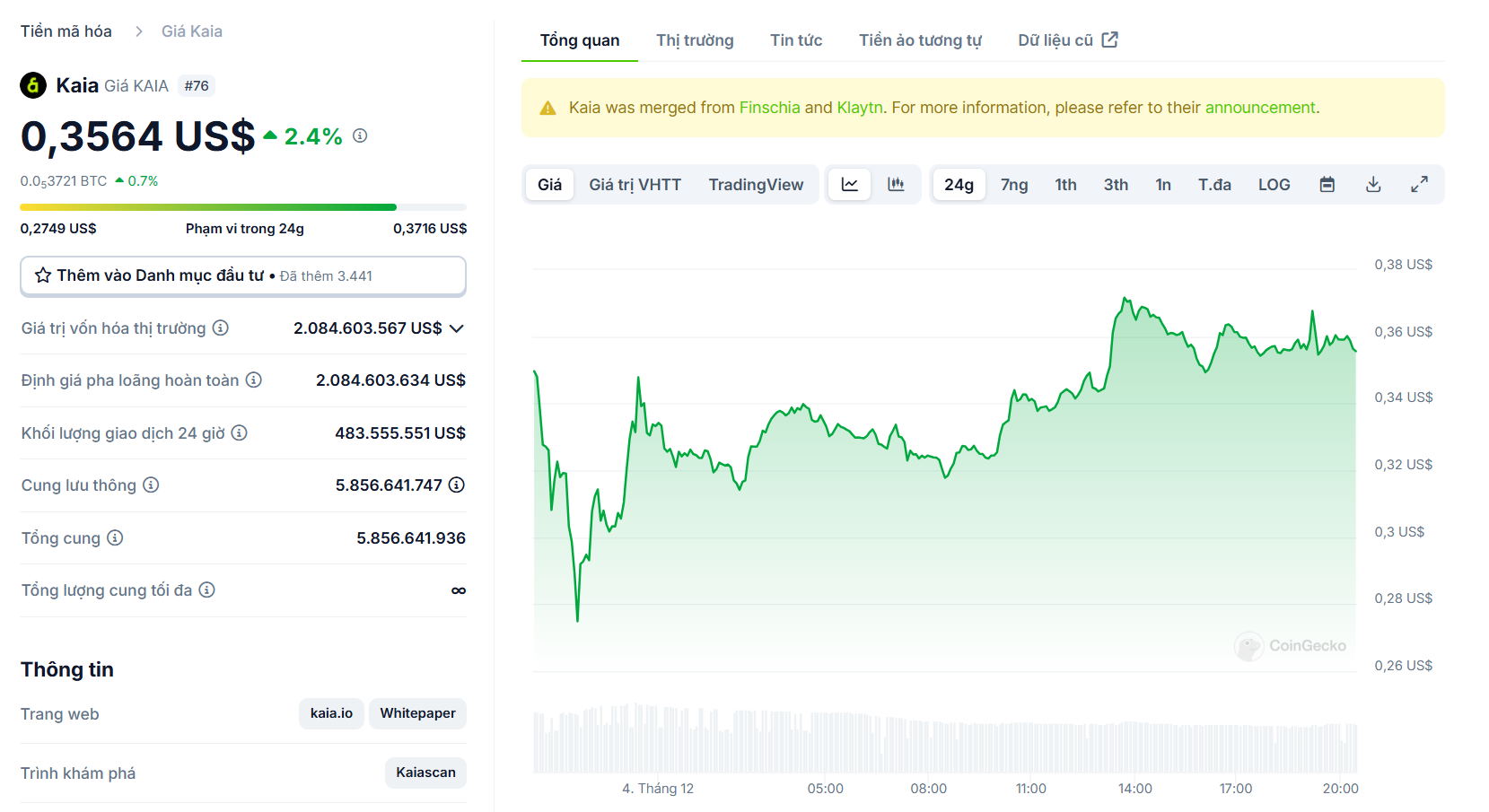The width and height of the screenshot is (1489, 812).
Task: Show info for Tổng cung
Action: pyautogui.click(x=115, y=538)
